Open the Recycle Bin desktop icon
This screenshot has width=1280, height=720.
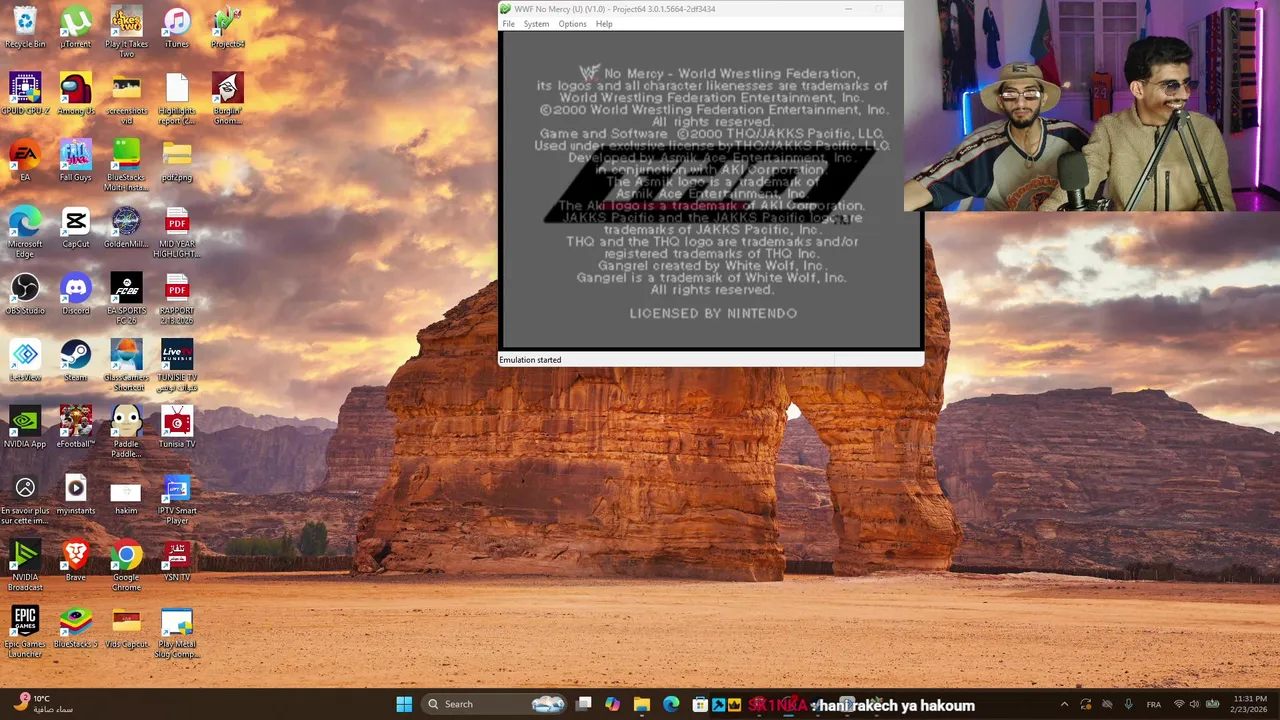click(25, 27)
